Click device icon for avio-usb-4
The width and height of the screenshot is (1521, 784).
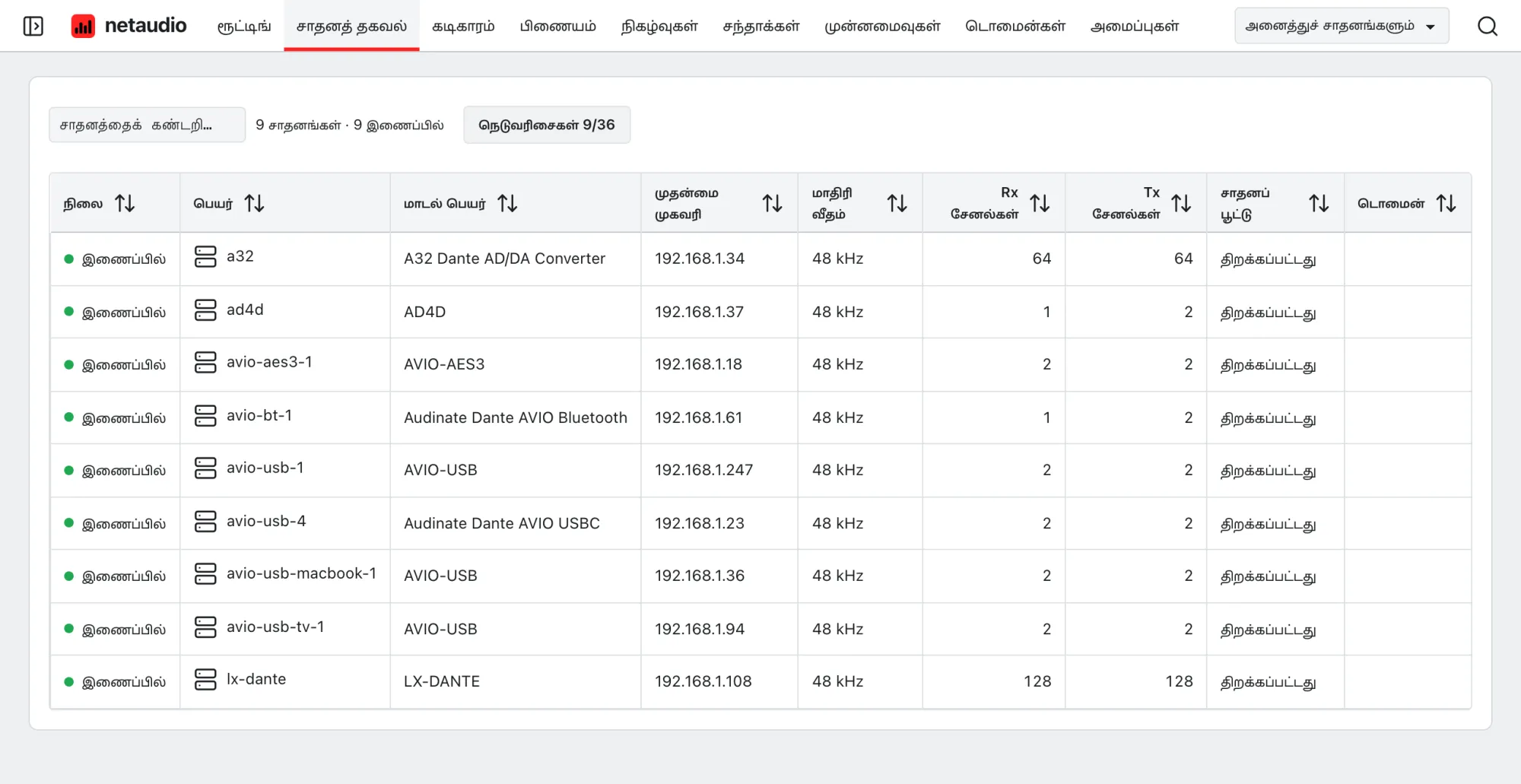(x=205, y=522)
